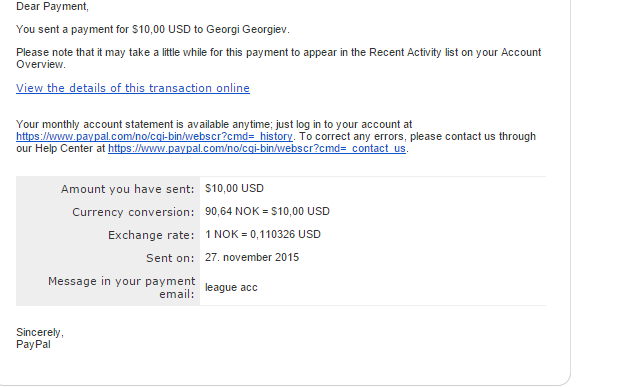This screenshot has height=387, width=620.
Task: Click the 1 NOK = 0,110326 USD value
Action: click(263, 234)
